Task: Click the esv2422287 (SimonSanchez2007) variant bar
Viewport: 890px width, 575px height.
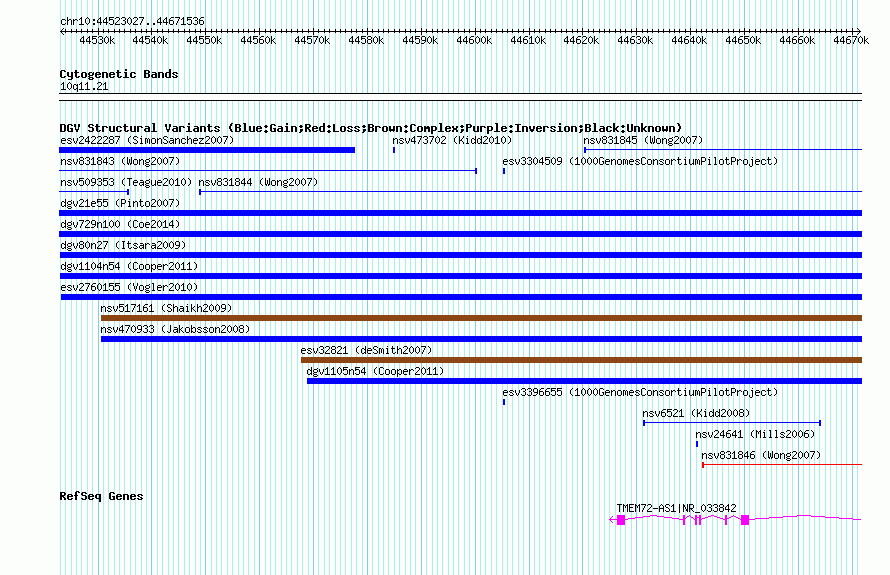Action: (207, 150)
